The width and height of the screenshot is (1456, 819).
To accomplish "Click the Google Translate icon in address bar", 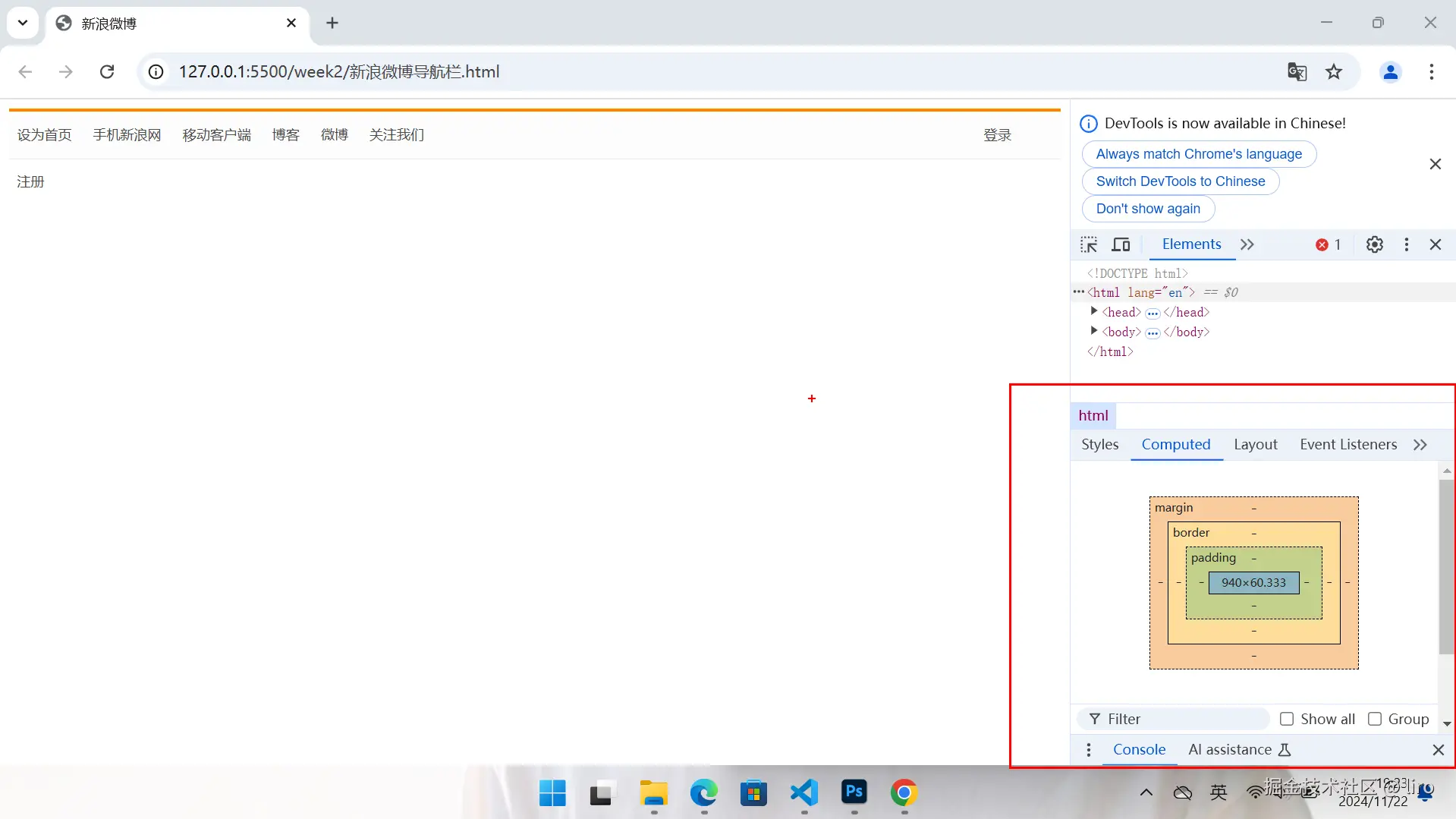I will pyautogui.click(x=1297, y=71).
